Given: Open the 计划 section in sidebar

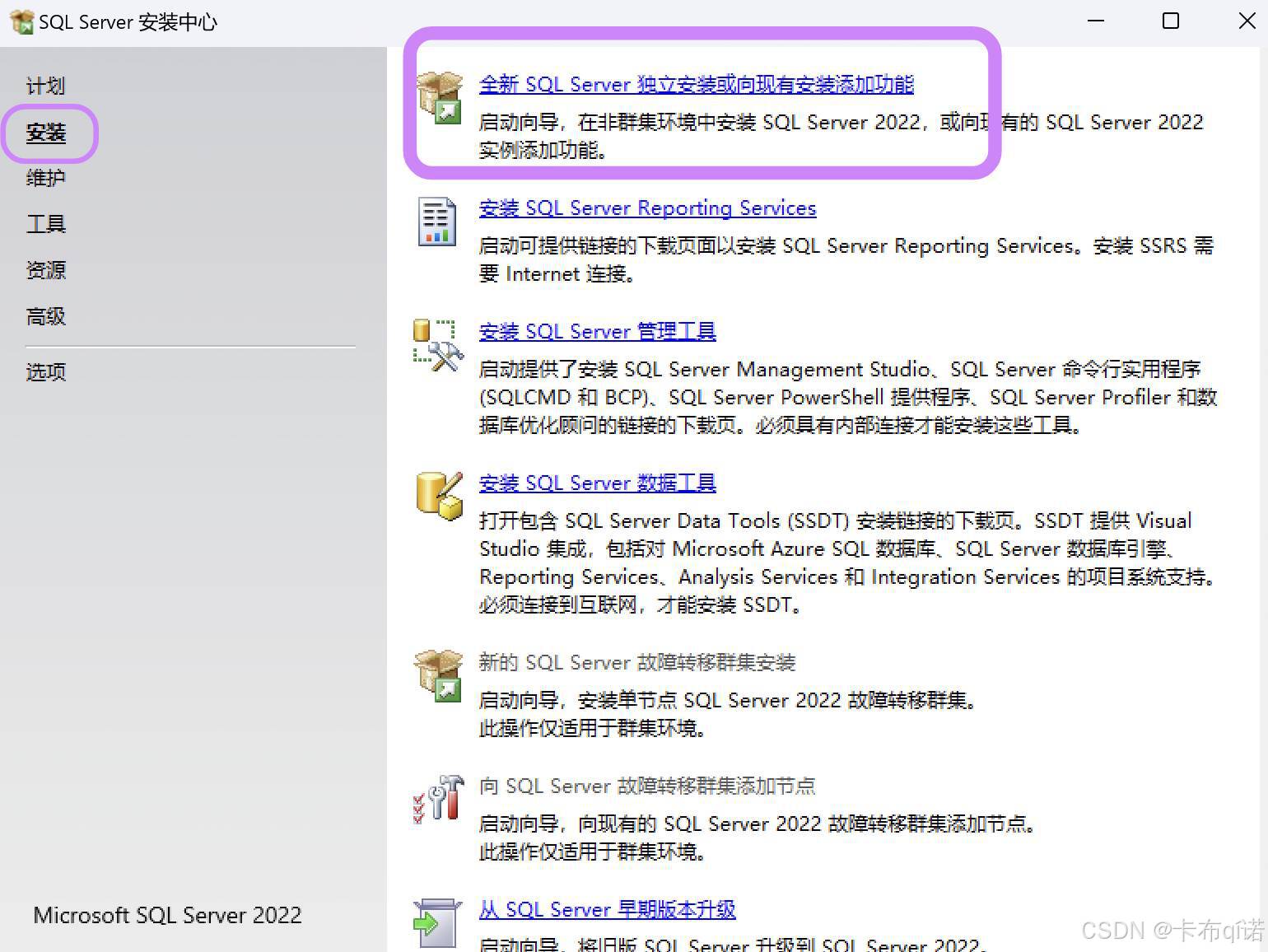Looking at the screenshot, I should [x=45, y=85].
